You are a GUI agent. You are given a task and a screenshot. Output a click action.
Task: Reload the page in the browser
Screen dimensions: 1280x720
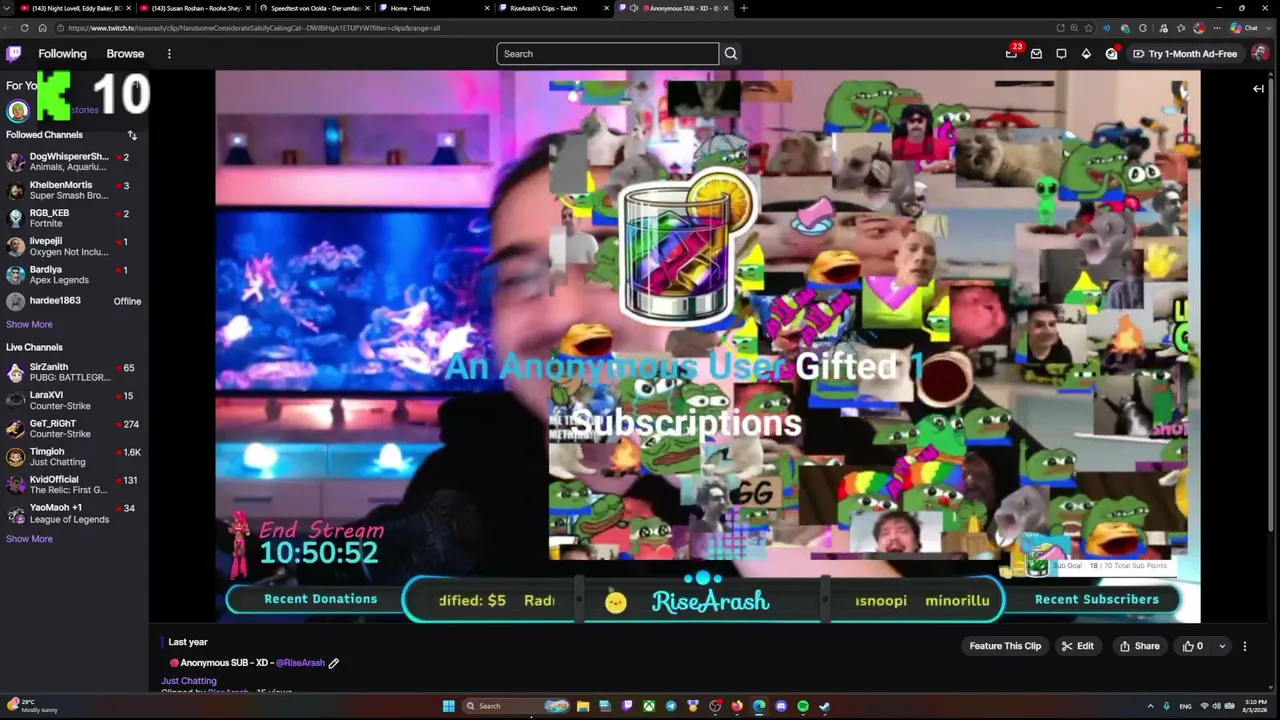coord(24,28)
